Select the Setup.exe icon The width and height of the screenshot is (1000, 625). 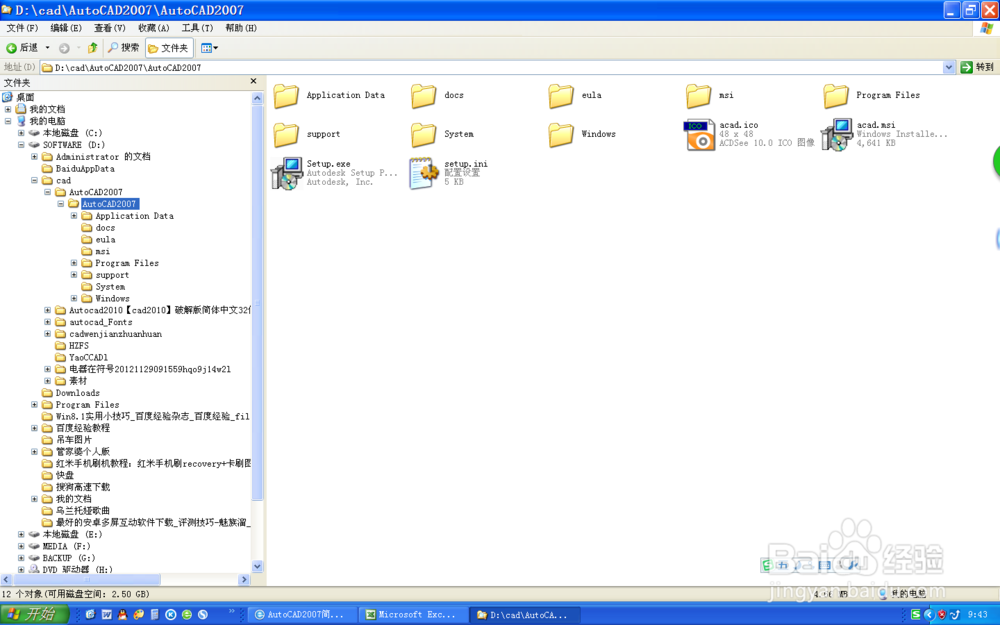point(286,173)
